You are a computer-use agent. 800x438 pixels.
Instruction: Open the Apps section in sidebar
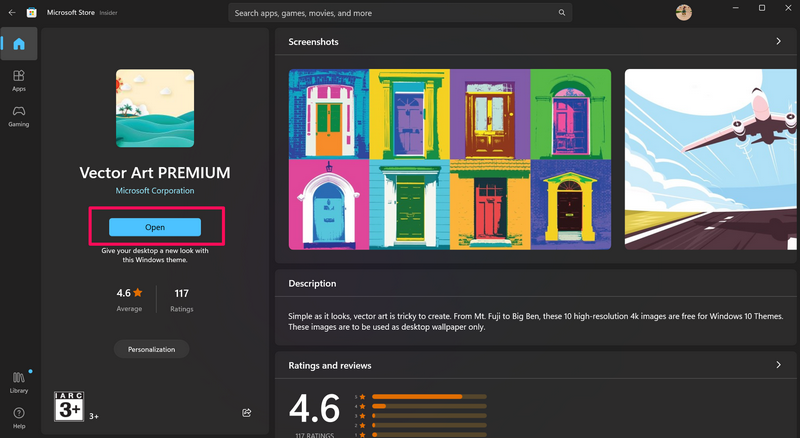(19, 80)
